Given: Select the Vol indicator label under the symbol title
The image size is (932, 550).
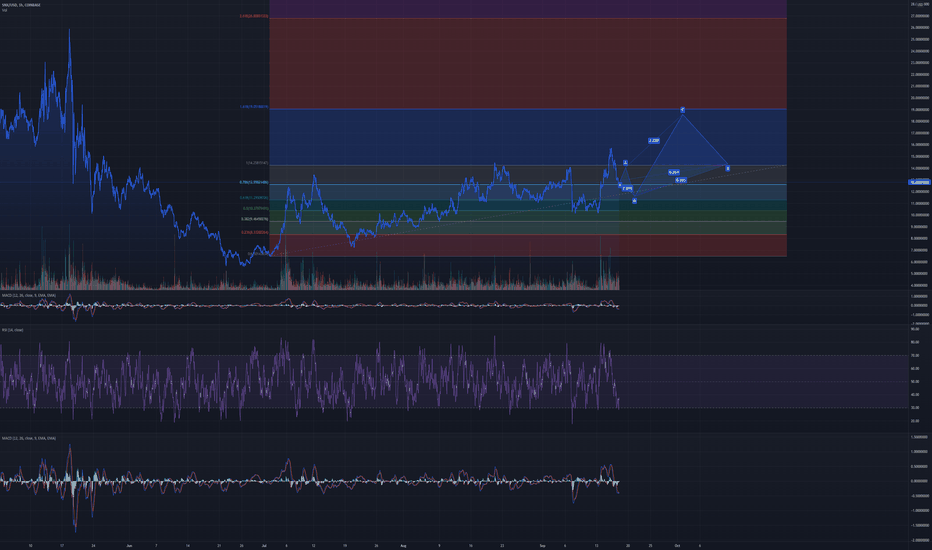Looking at the screenshot, I should (x=4, y=10).
